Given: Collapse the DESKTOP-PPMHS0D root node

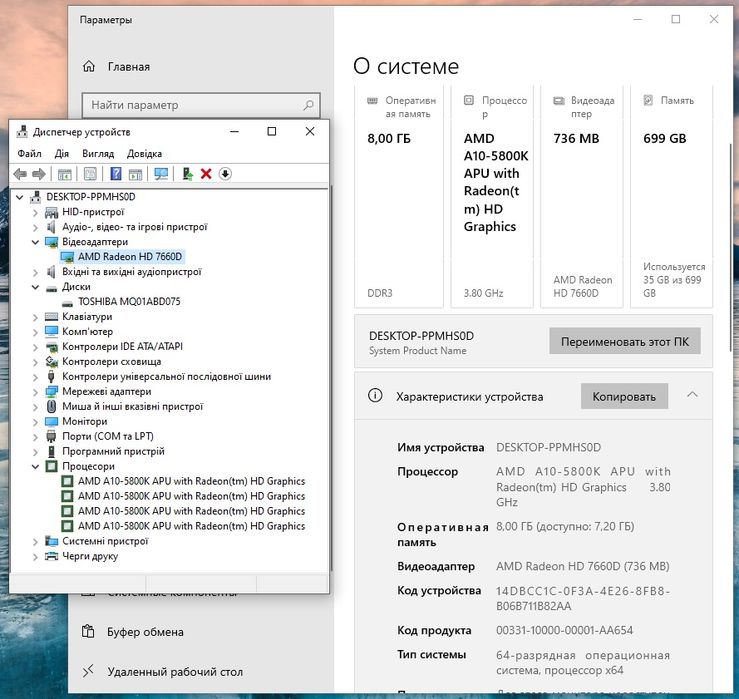Looking at the screenshot, I should click(x=19, y=197).
